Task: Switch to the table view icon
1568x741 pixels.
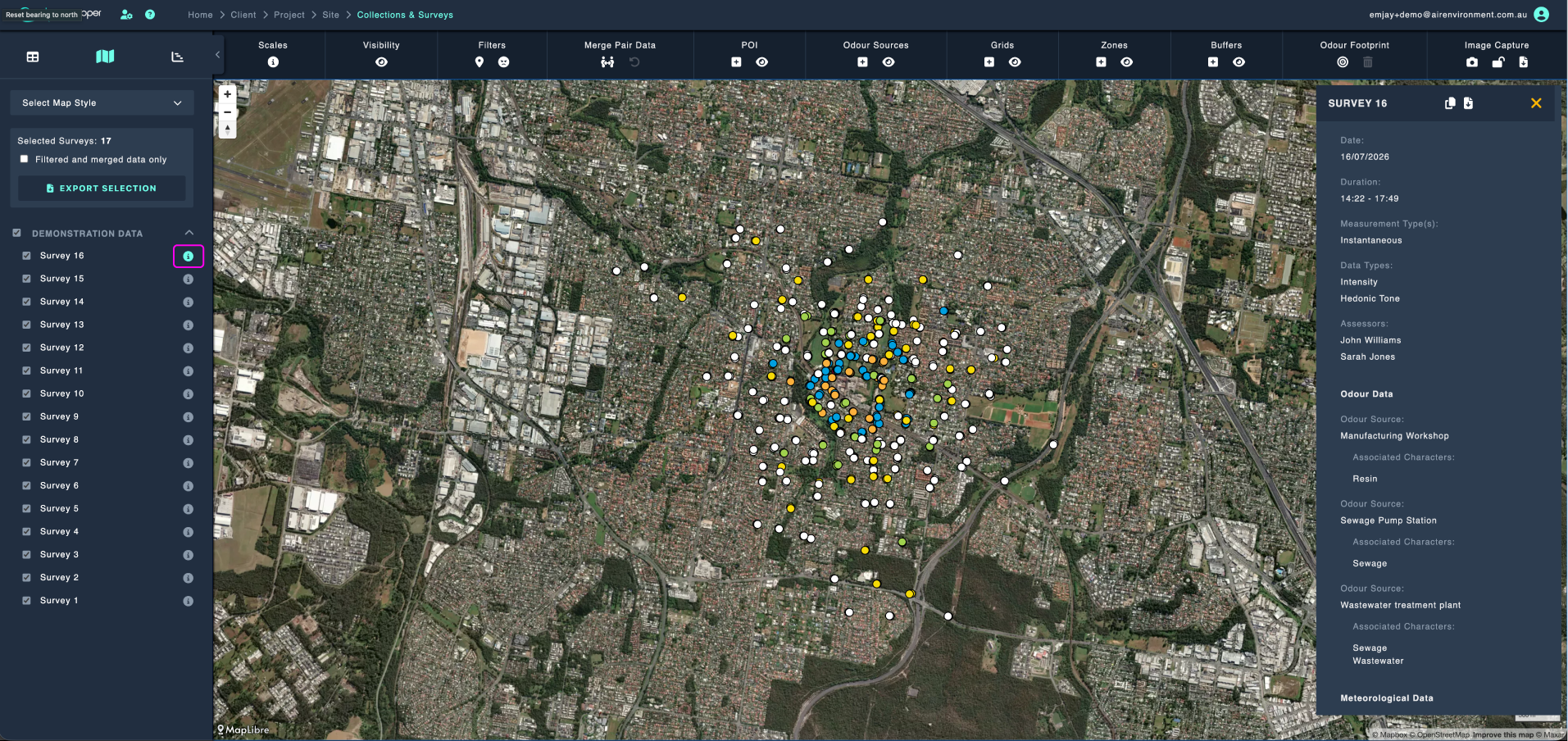Action: coord(33,57)
